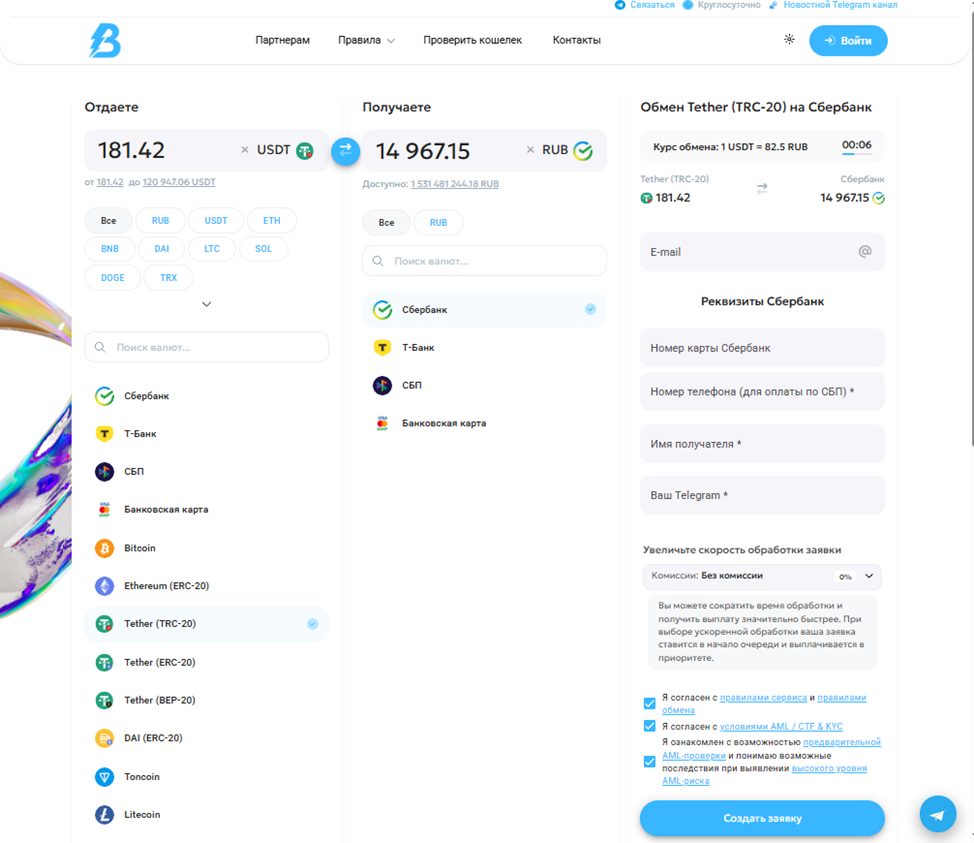The width and height of the screenshot is (974, 843).
Task: Click the swap currencies round arrow icon
Action: pos(345,151)
